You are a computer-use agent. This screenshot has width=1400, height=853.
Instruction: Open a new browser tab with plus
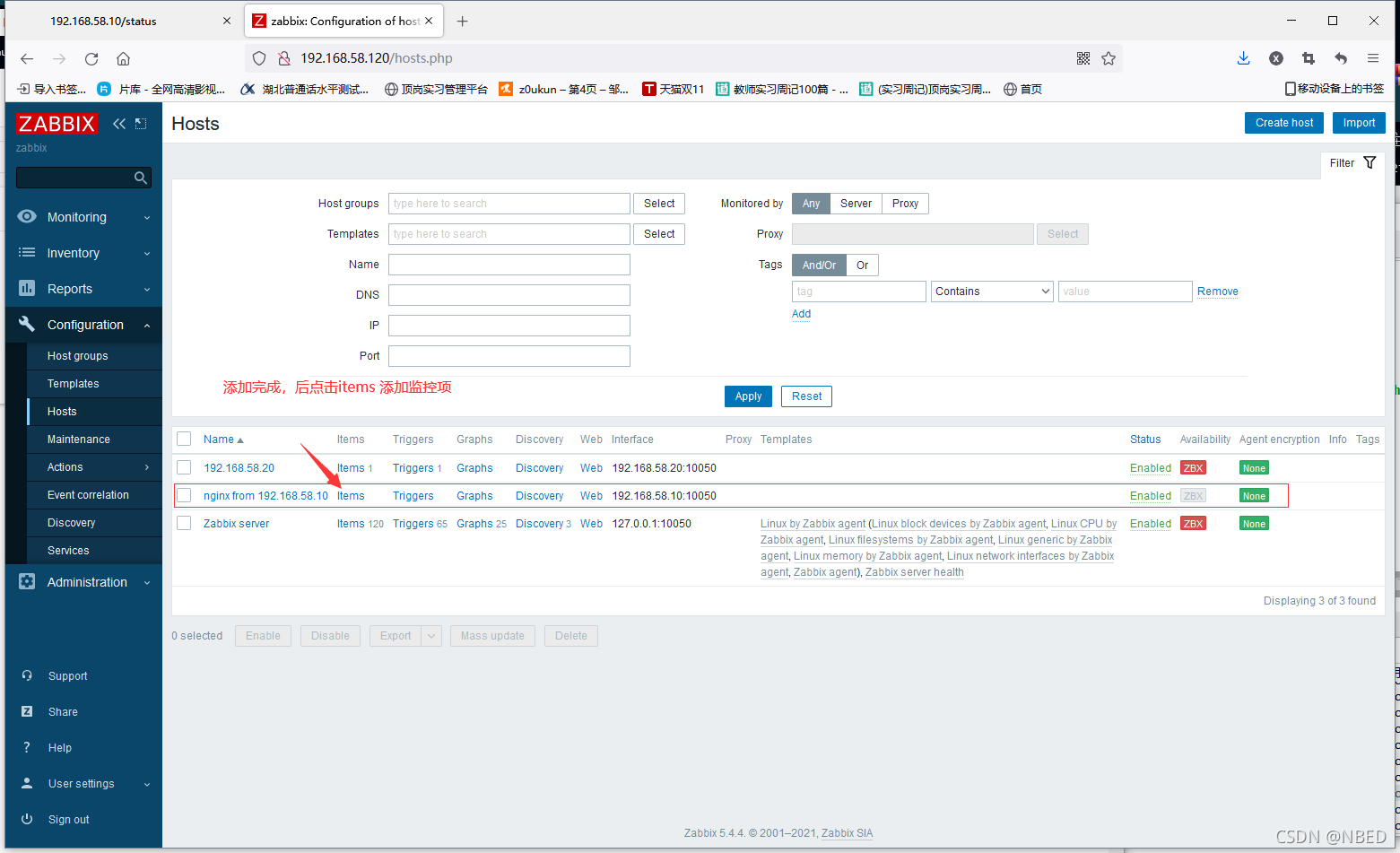463,21
